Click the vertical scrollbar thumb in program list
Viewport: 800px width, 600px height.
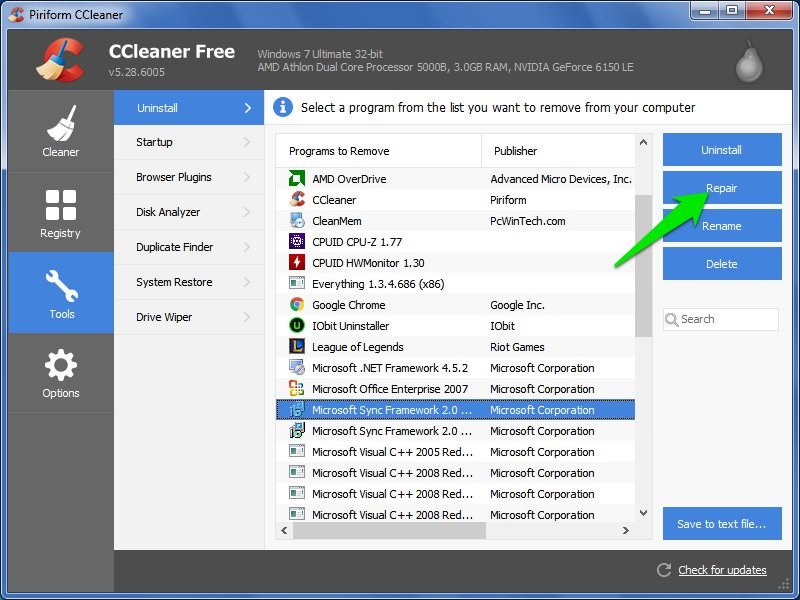coord(643,265)
